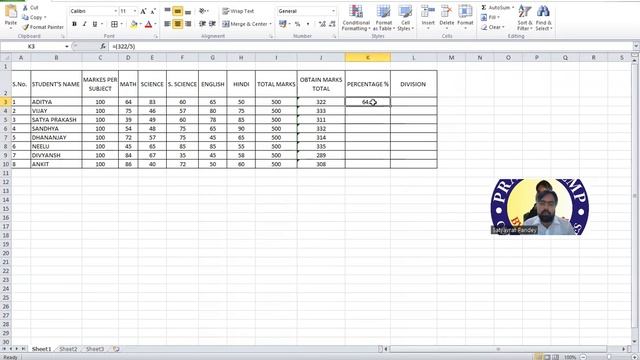The image size is (640, 360).
Task: Click Decrease Indent icon
Action: (202, 24)
